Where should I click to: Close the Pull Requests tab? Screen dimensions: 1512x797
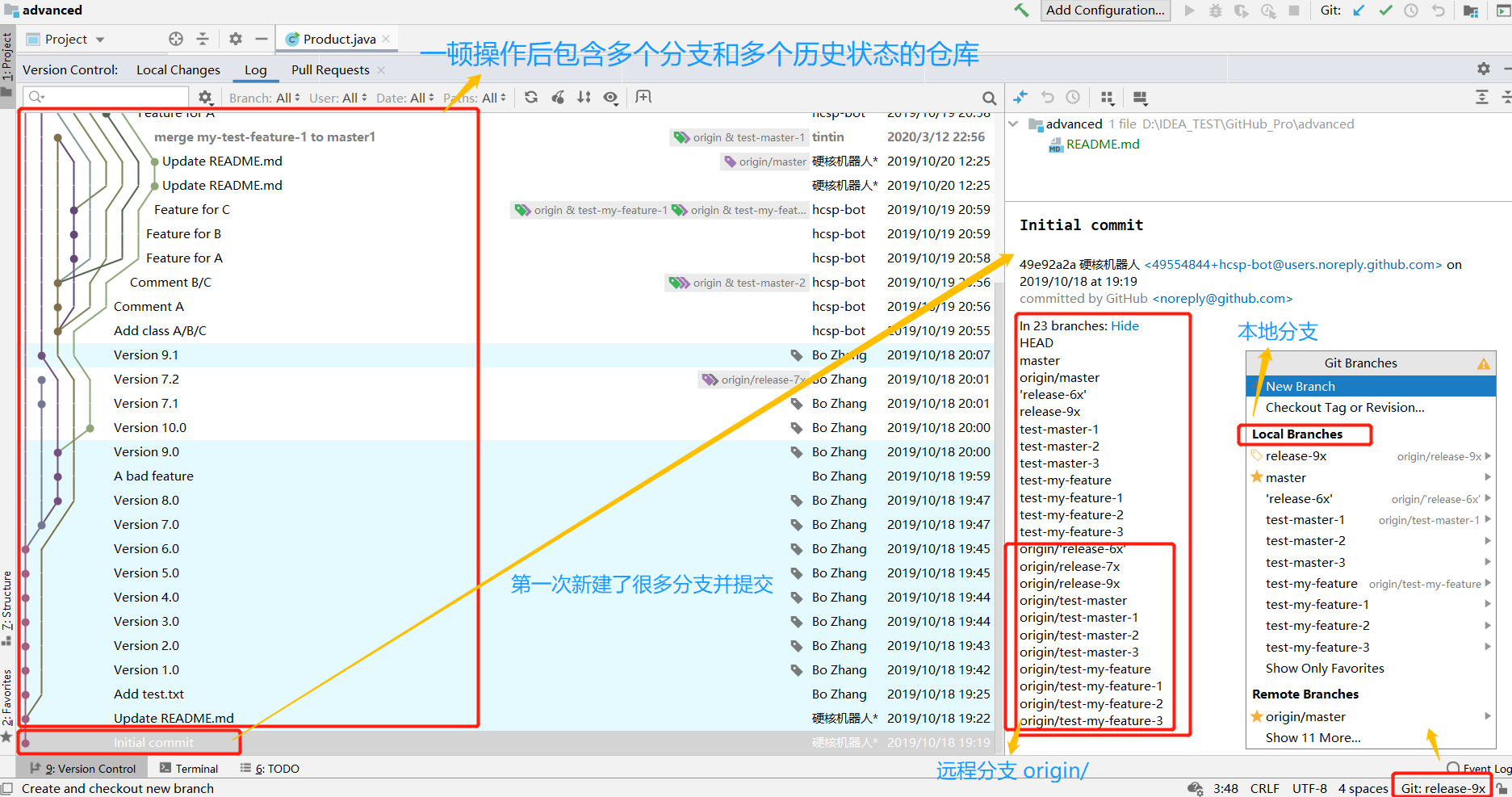[x=381, y=70]
